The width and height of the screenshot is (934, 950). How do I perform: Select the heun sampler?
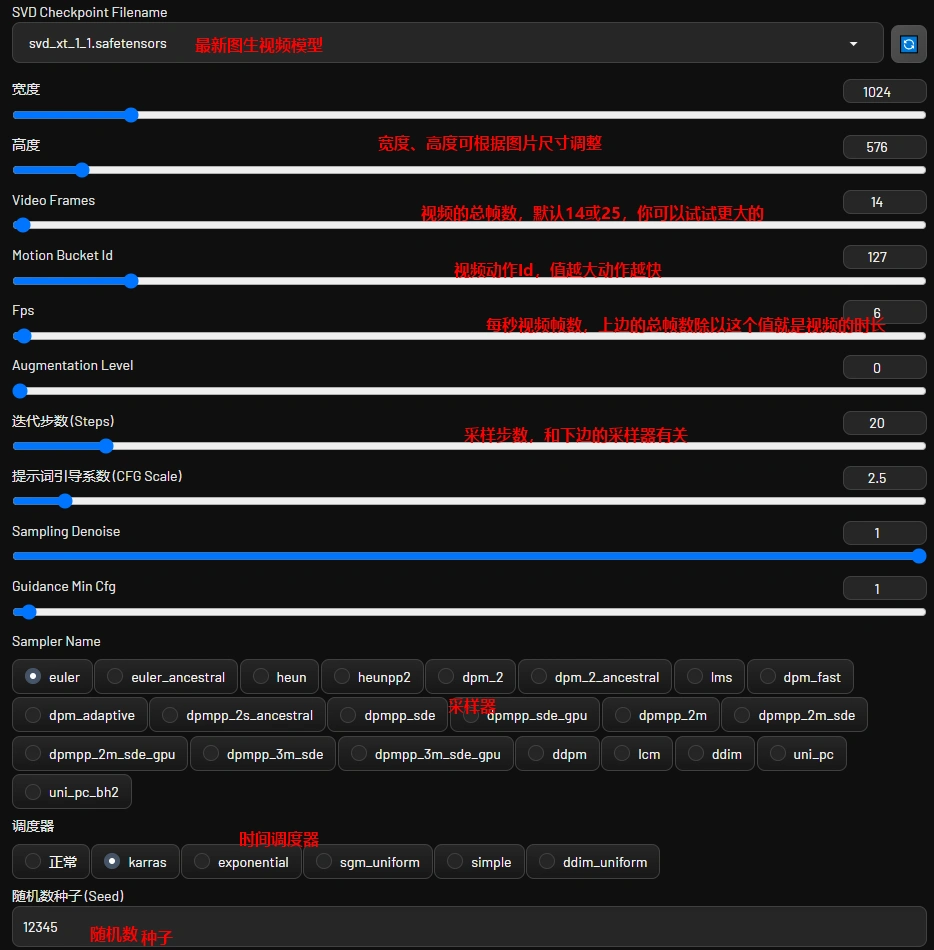(x=279, y=677)
